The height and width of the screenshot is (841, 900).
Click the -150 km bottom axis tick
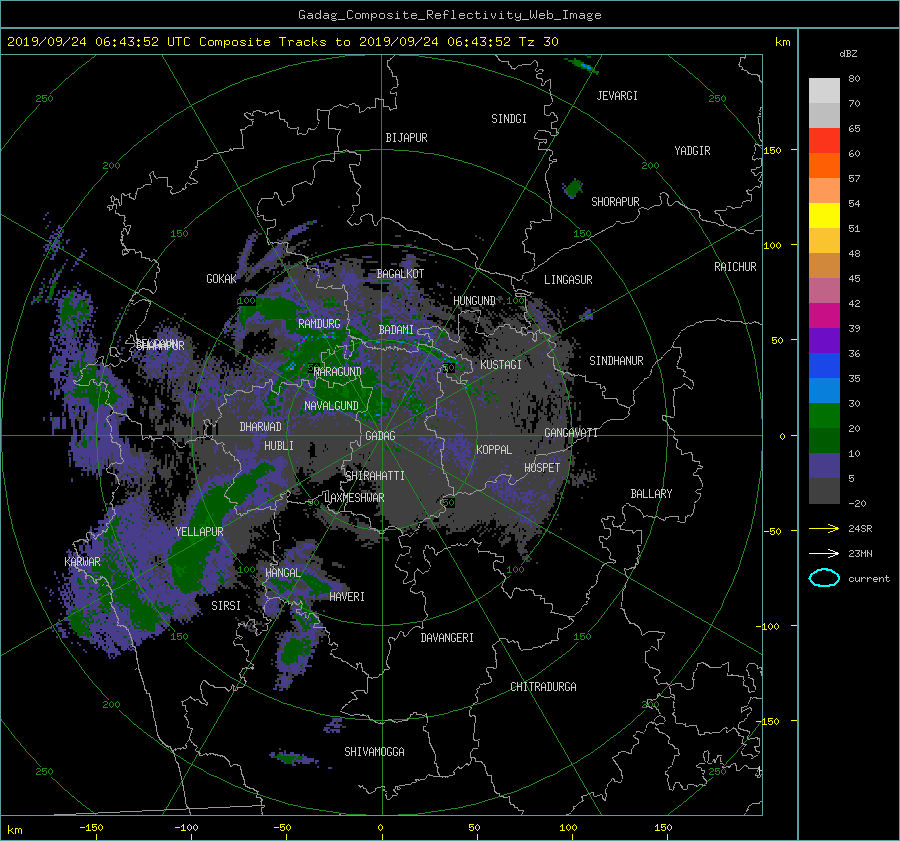91,827
